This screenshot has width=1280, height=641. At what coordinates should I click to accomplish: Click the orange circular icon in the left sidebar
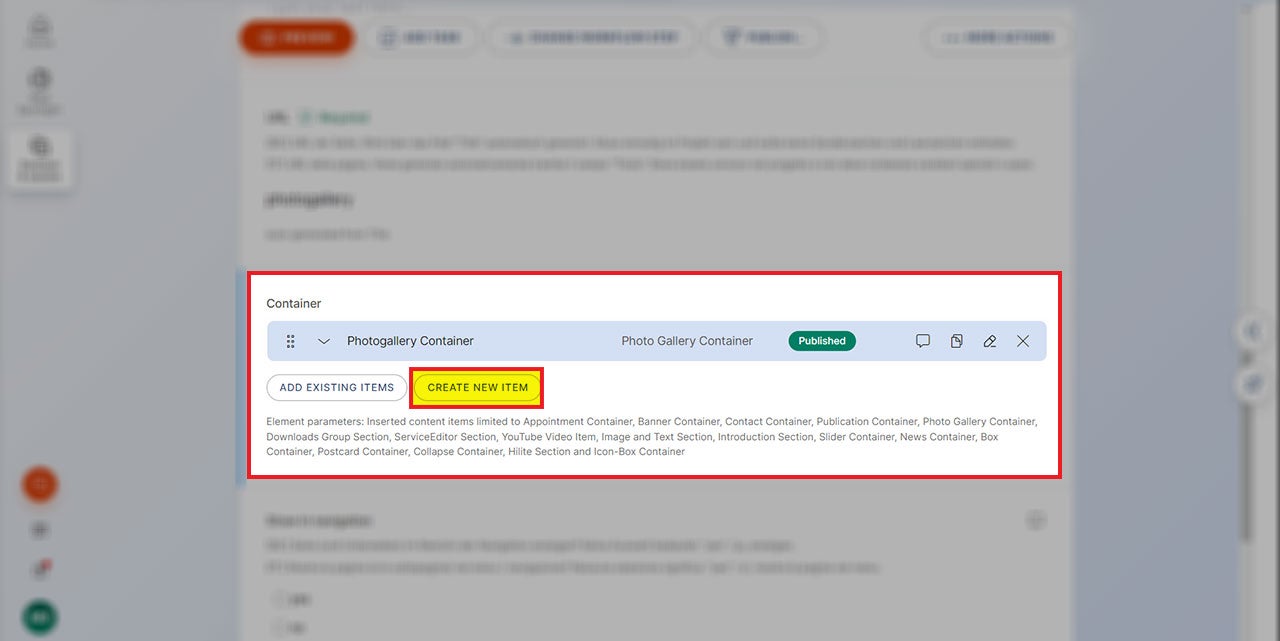[x=40, y=485]
